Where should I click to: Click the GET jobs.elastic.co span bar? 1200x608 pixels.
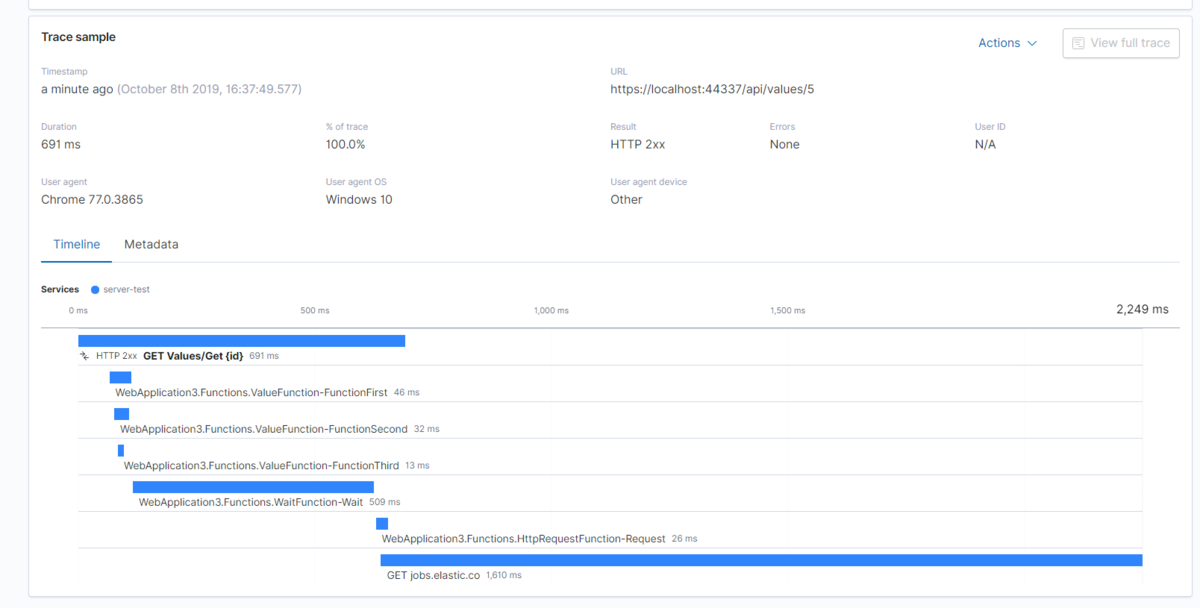coord(761,560)
